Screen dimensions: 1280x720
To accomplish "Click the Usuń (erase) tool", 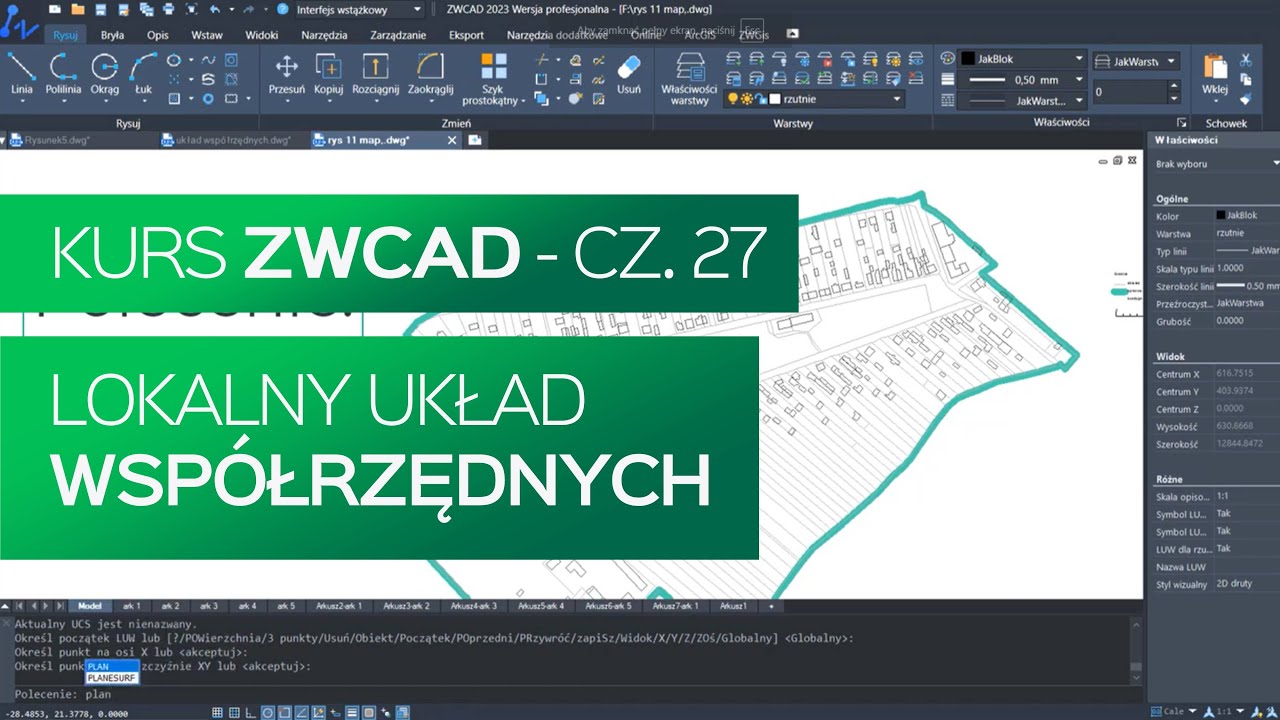I will [629, 73].
